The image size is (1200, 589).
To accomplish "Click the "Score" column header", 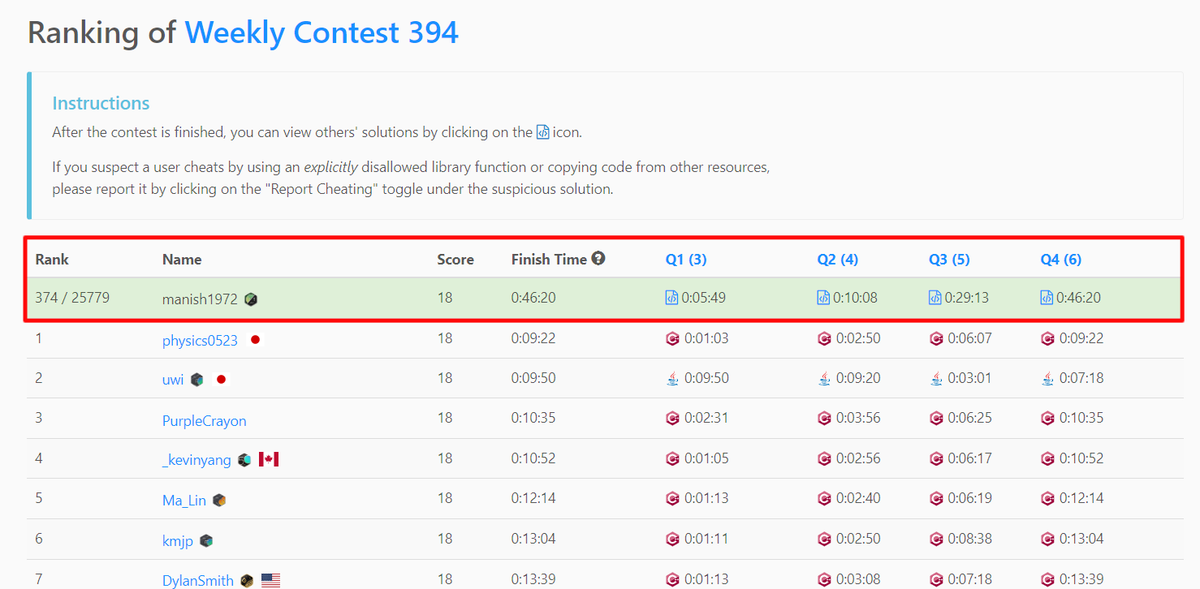I will pos(455,259).
